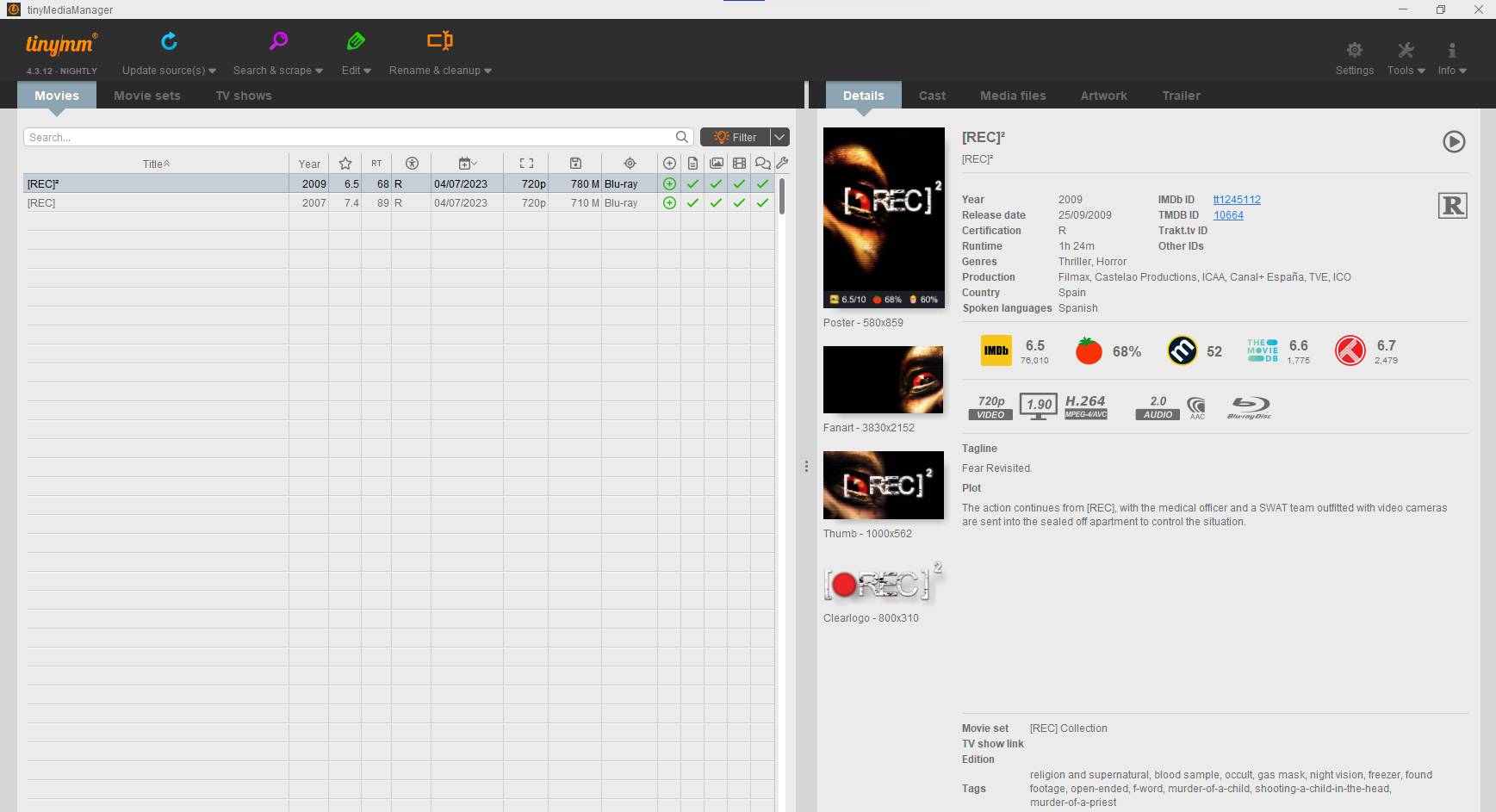Click the Search & scrape magnifier icon
The image size is (1496, 812).
278,41
